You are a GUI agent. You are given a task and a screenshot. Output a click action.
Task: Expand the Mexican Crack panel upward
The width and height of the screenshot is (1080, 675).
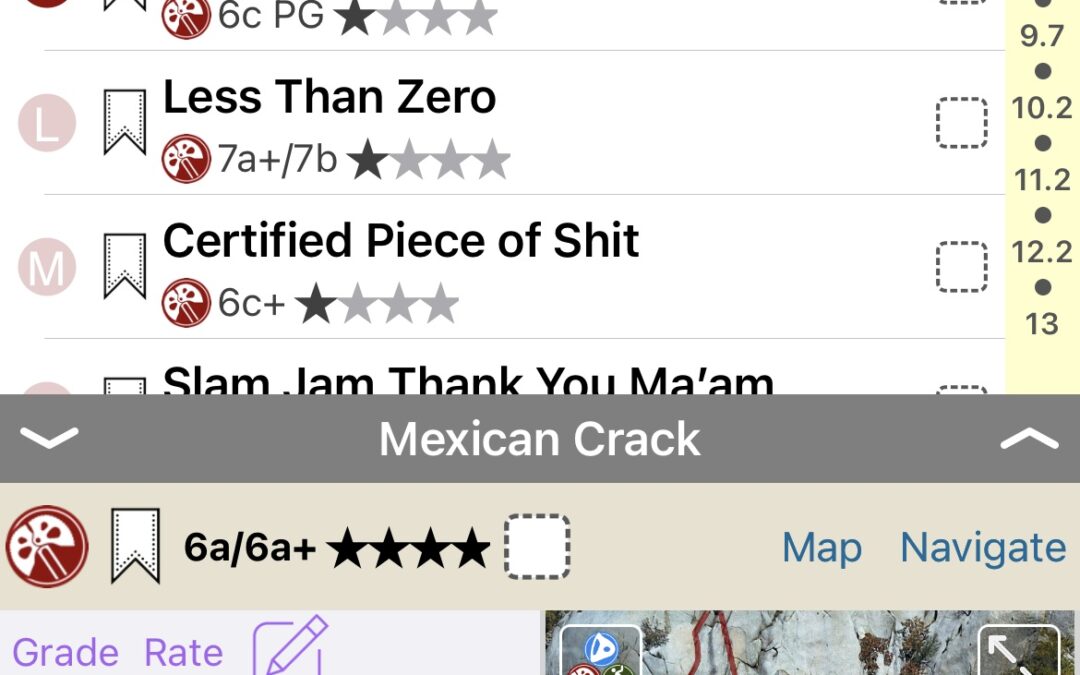(x=1029, y=437)
